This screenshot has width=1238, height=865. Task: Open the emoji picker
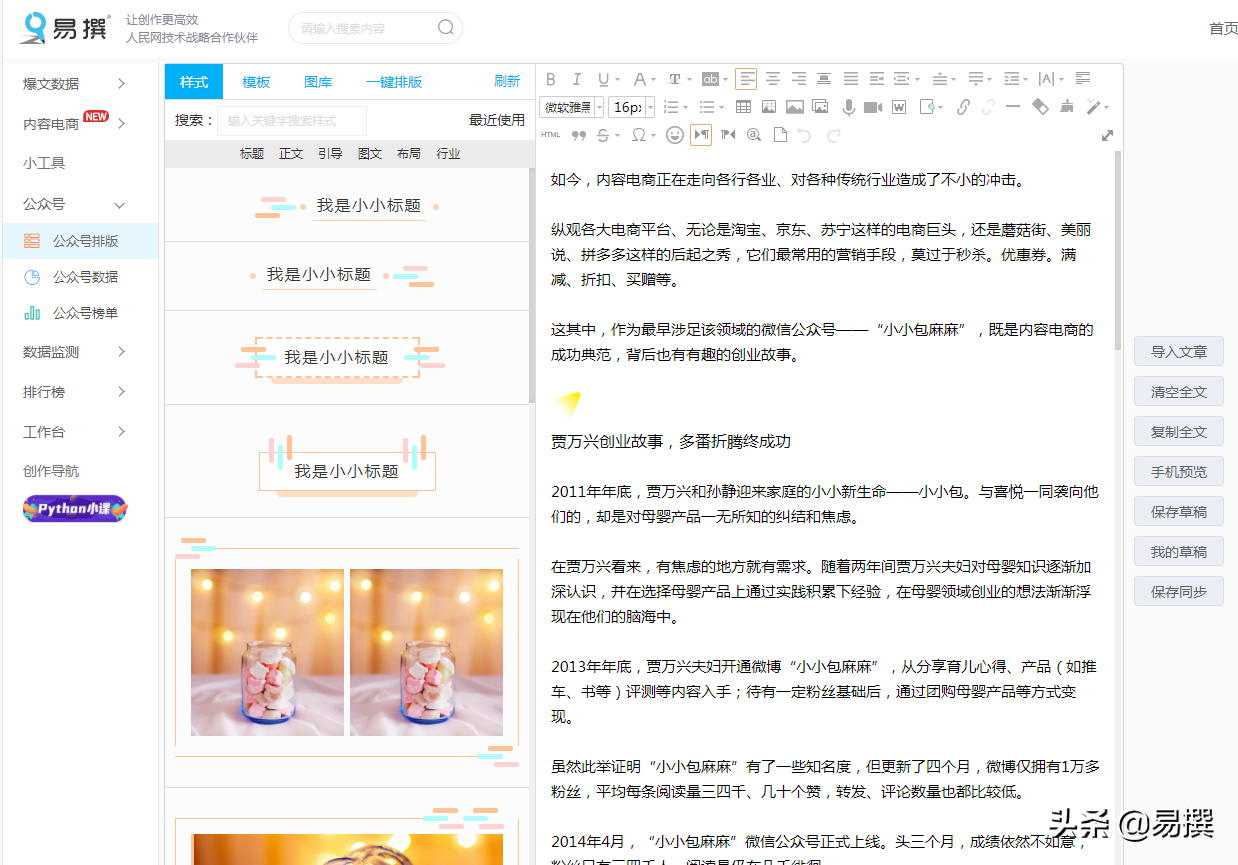click(x=675, y=135)
